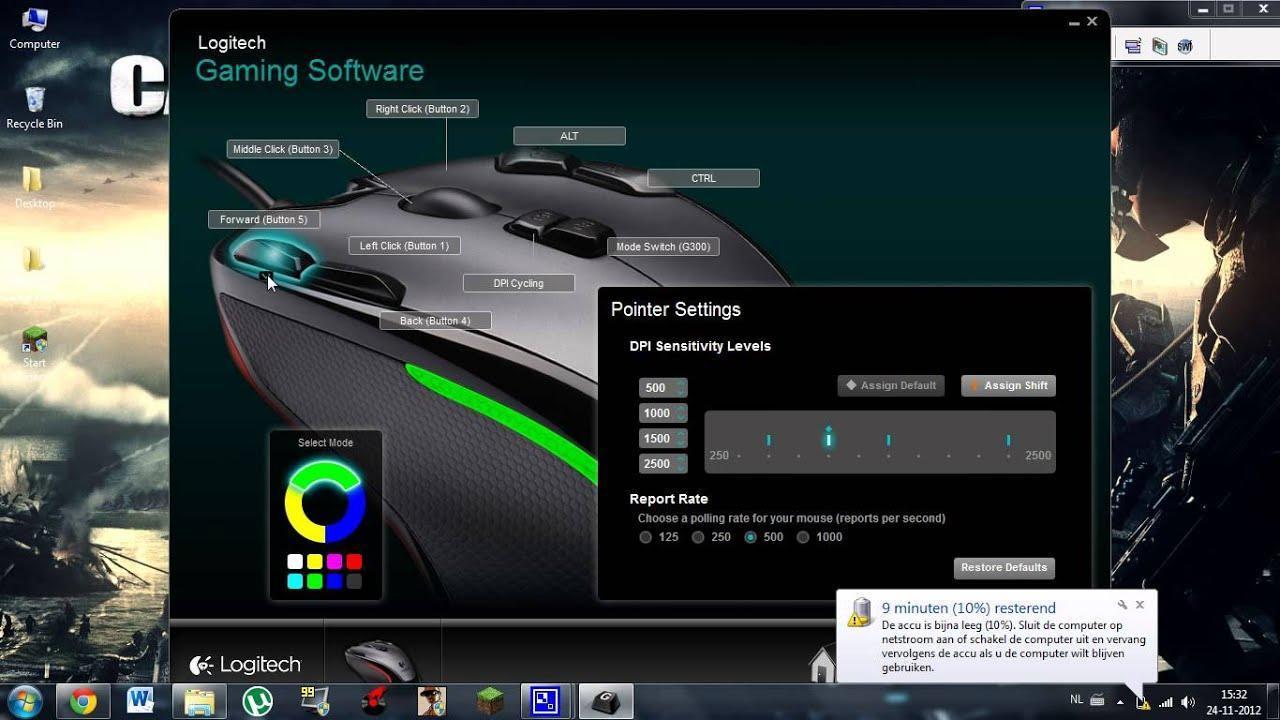Select the 125 report rate option

point(646,537)
